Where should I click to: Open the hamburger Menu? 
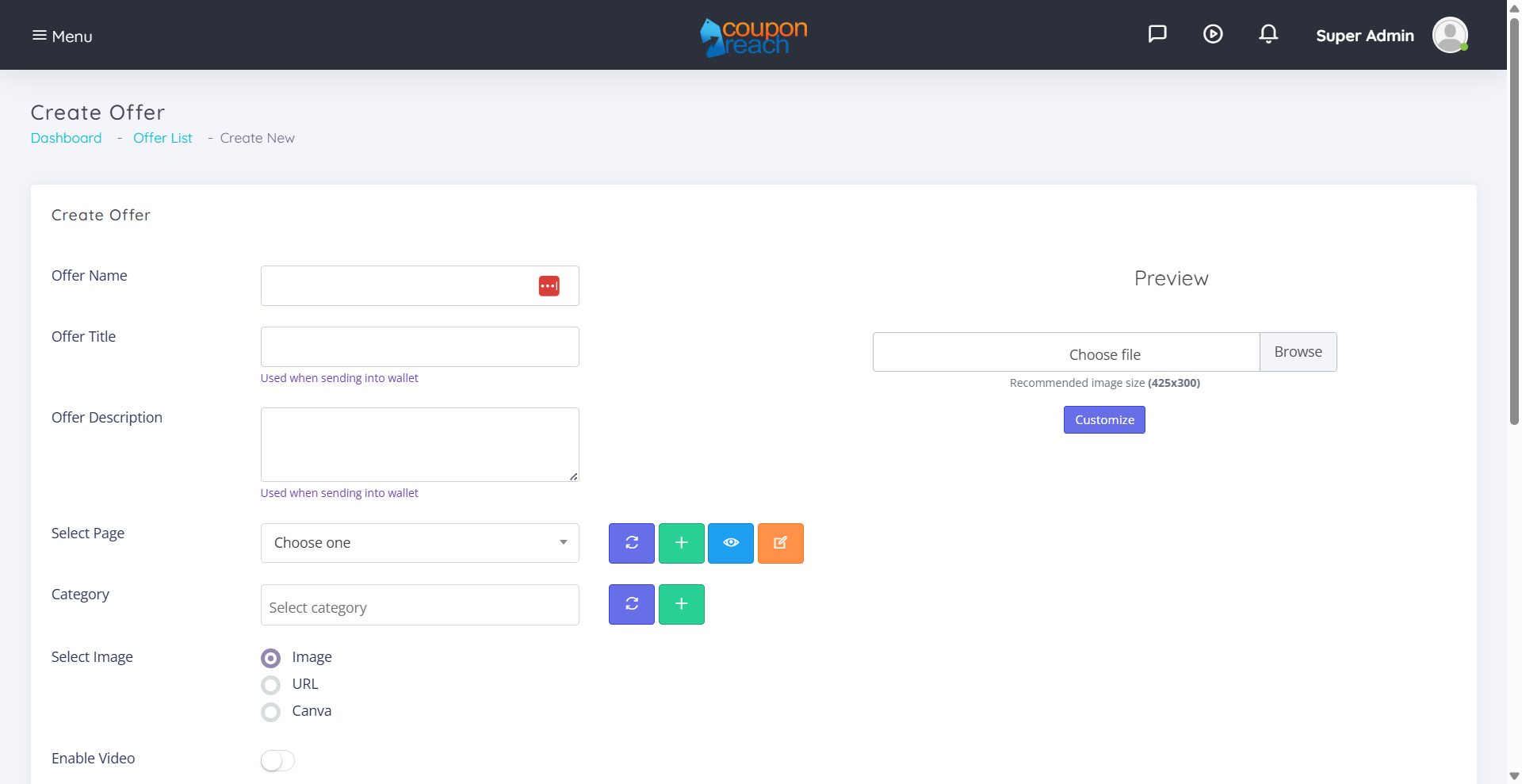tap(62, 36)
